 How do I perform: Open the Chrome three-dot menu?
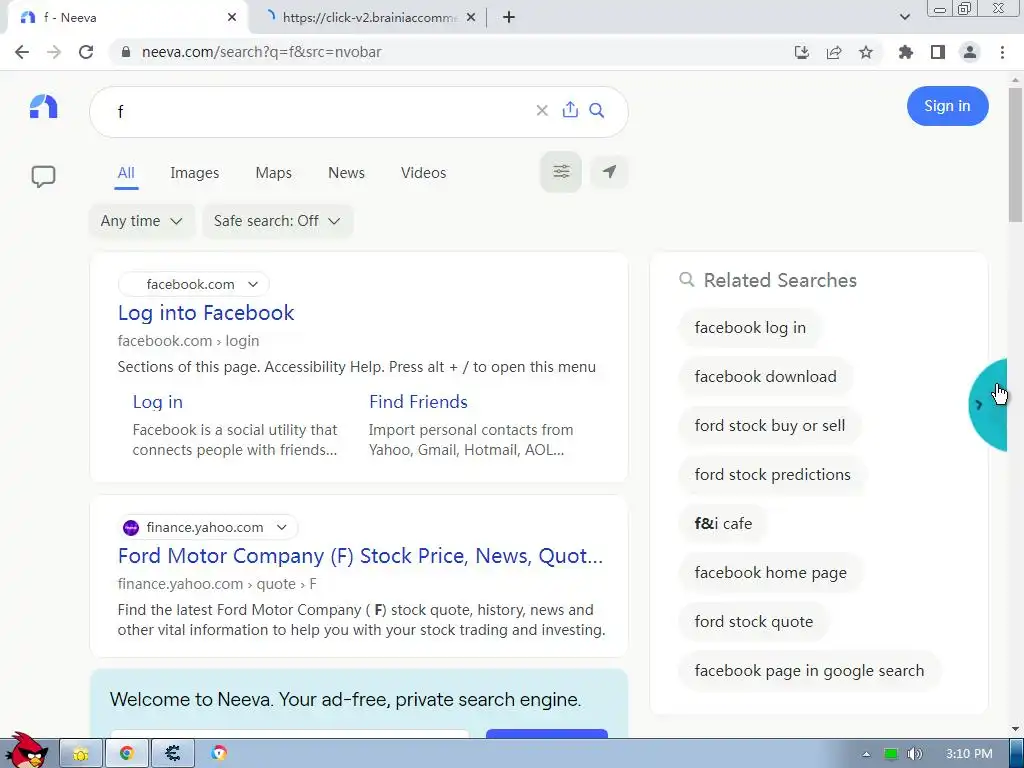pos(1002,52)
